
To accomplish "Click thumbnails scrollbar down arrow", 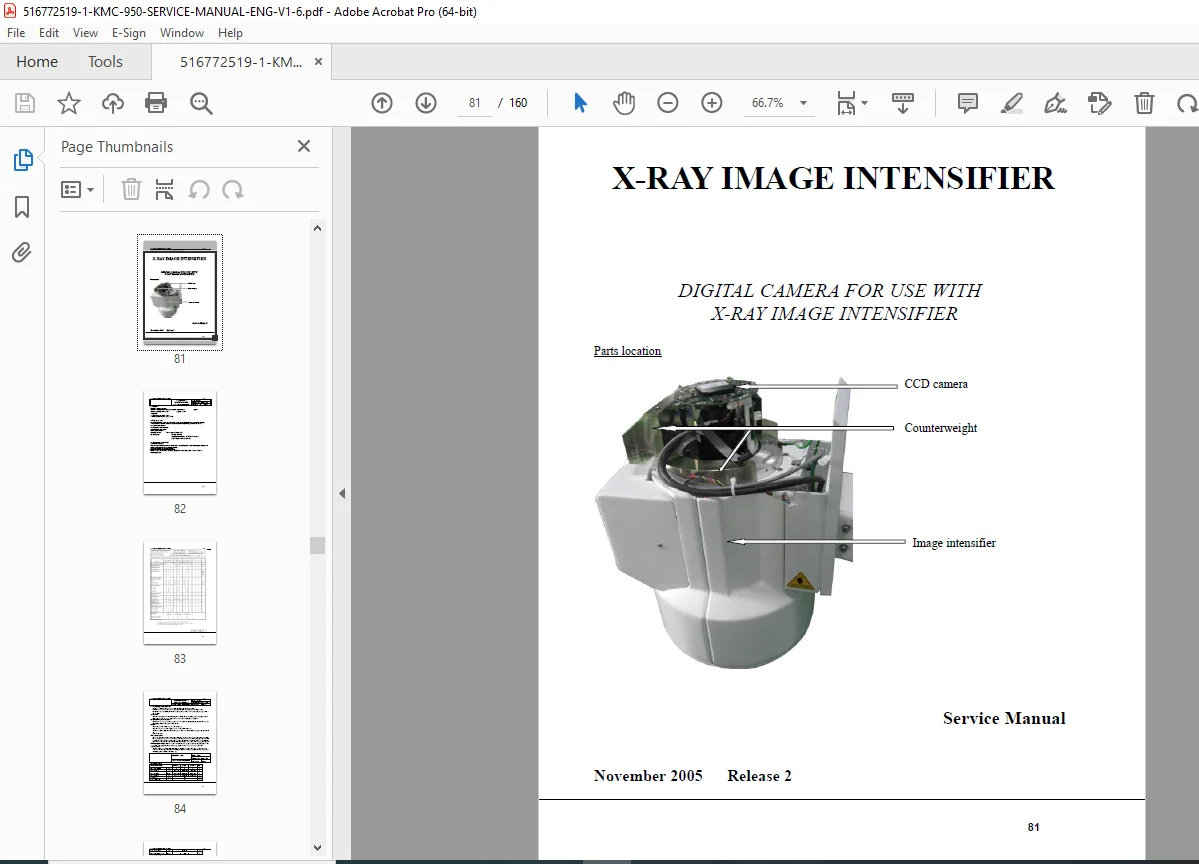I will click(x=317, y=848).
